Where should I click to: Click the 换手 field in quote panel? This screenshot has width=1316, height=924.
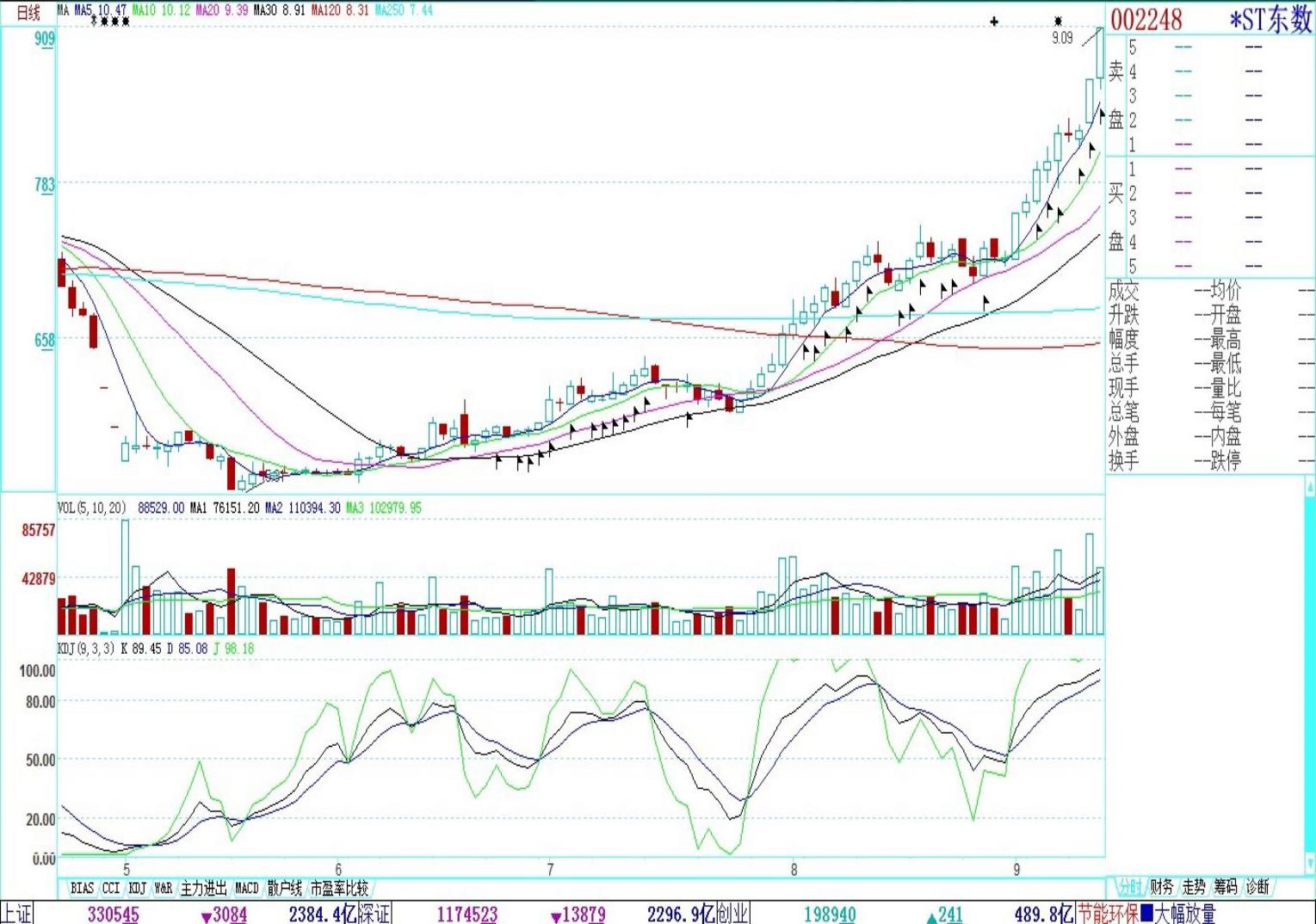tap(1123, 461)
